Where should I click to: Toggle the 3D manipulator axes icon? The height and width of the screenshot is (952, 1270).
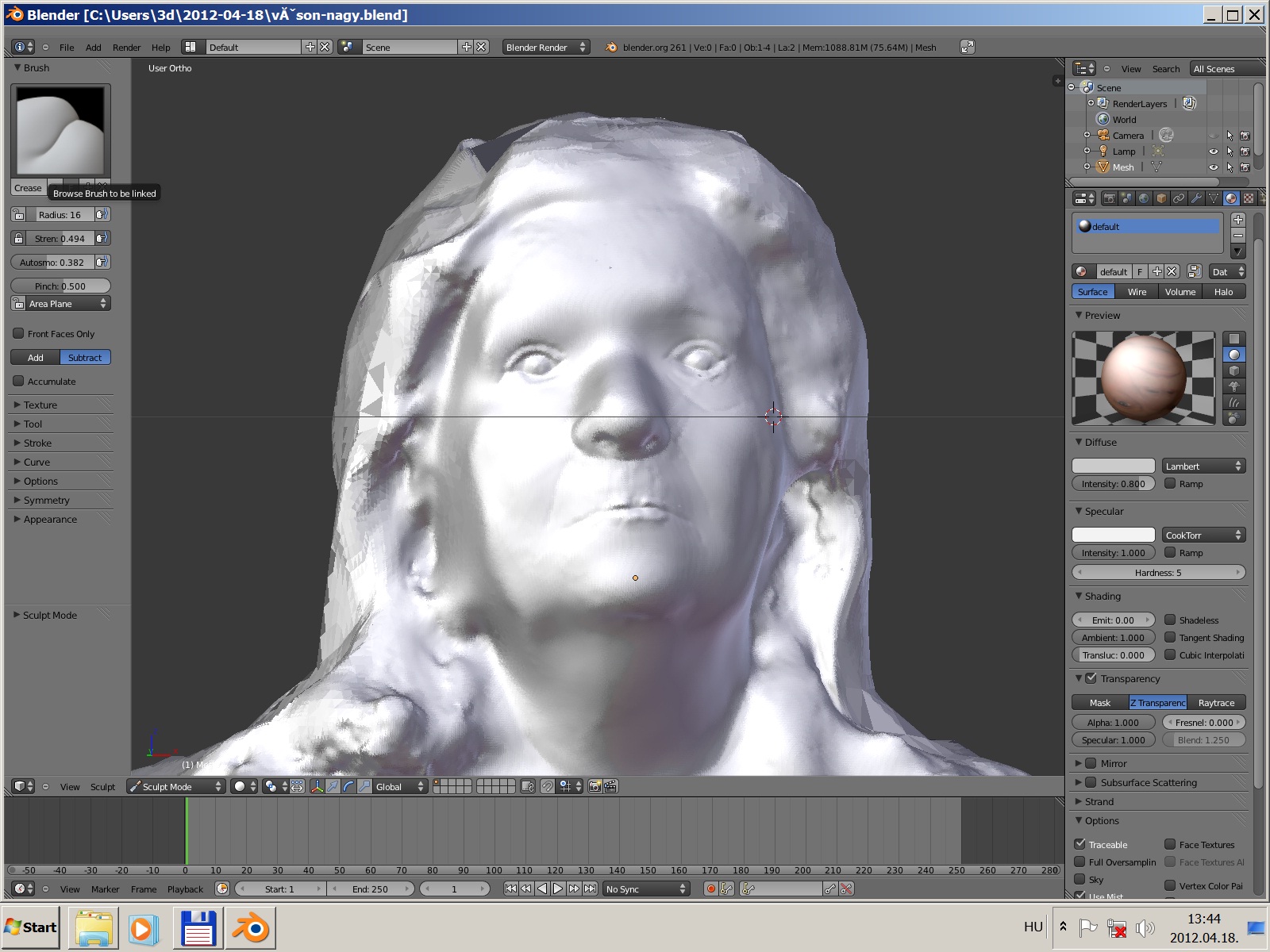(x=317, y=786)
